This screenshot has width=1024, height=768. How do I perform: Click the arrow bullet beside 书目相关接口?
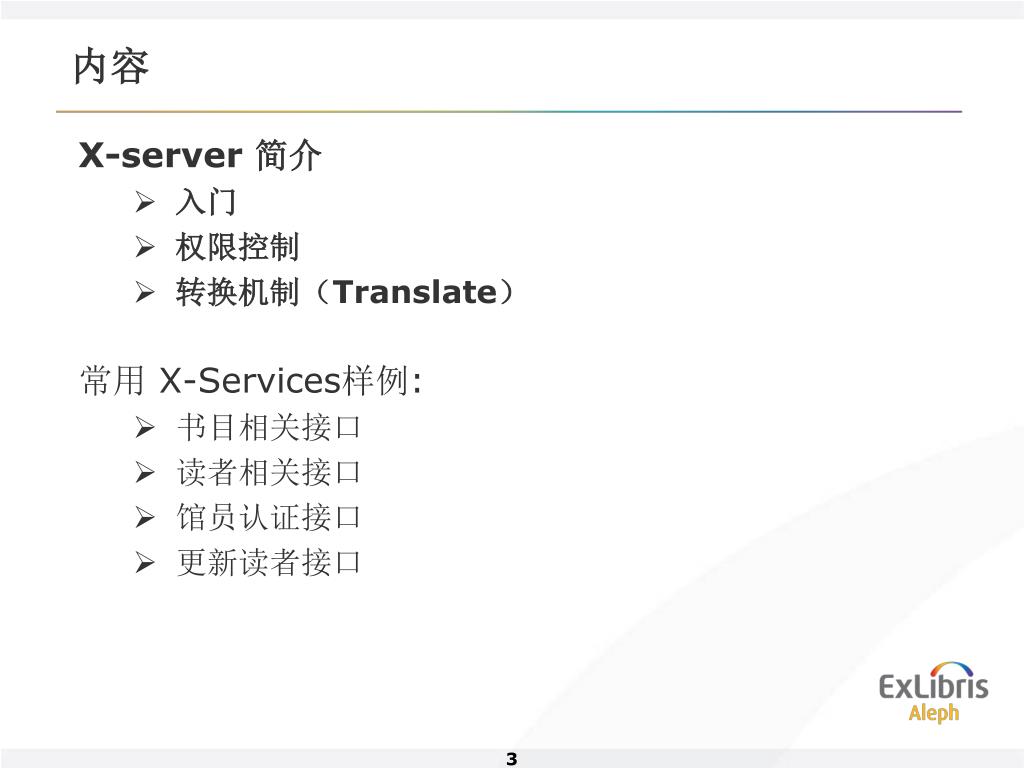click(x=145, y=428)
